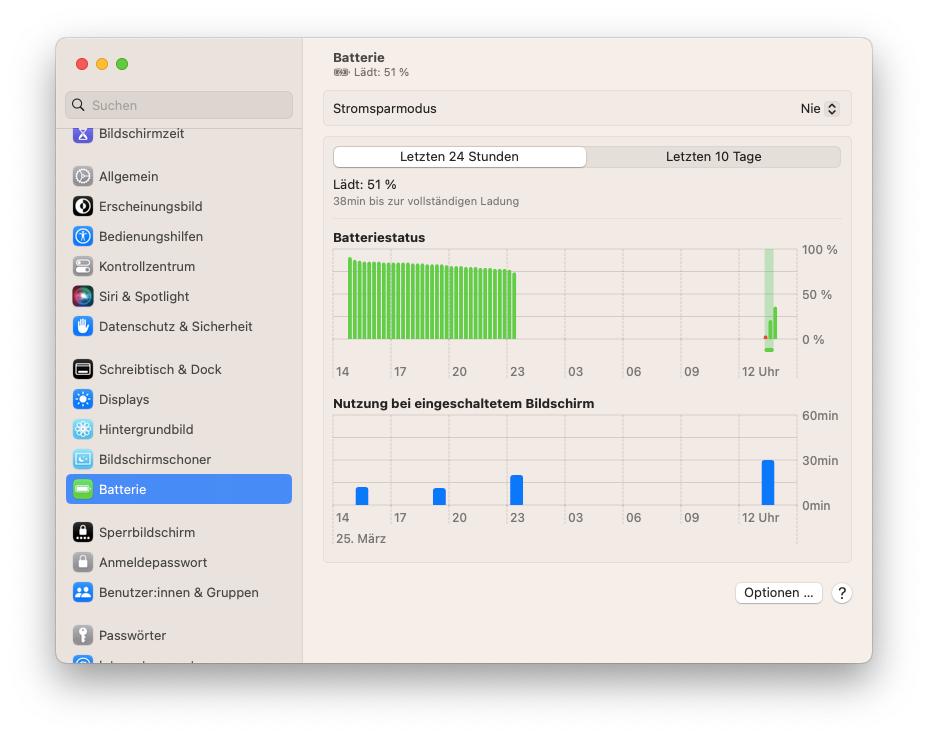Click the question mark help button
The image size is (928, 737).
pyautogui.click(x=842, y=593)
